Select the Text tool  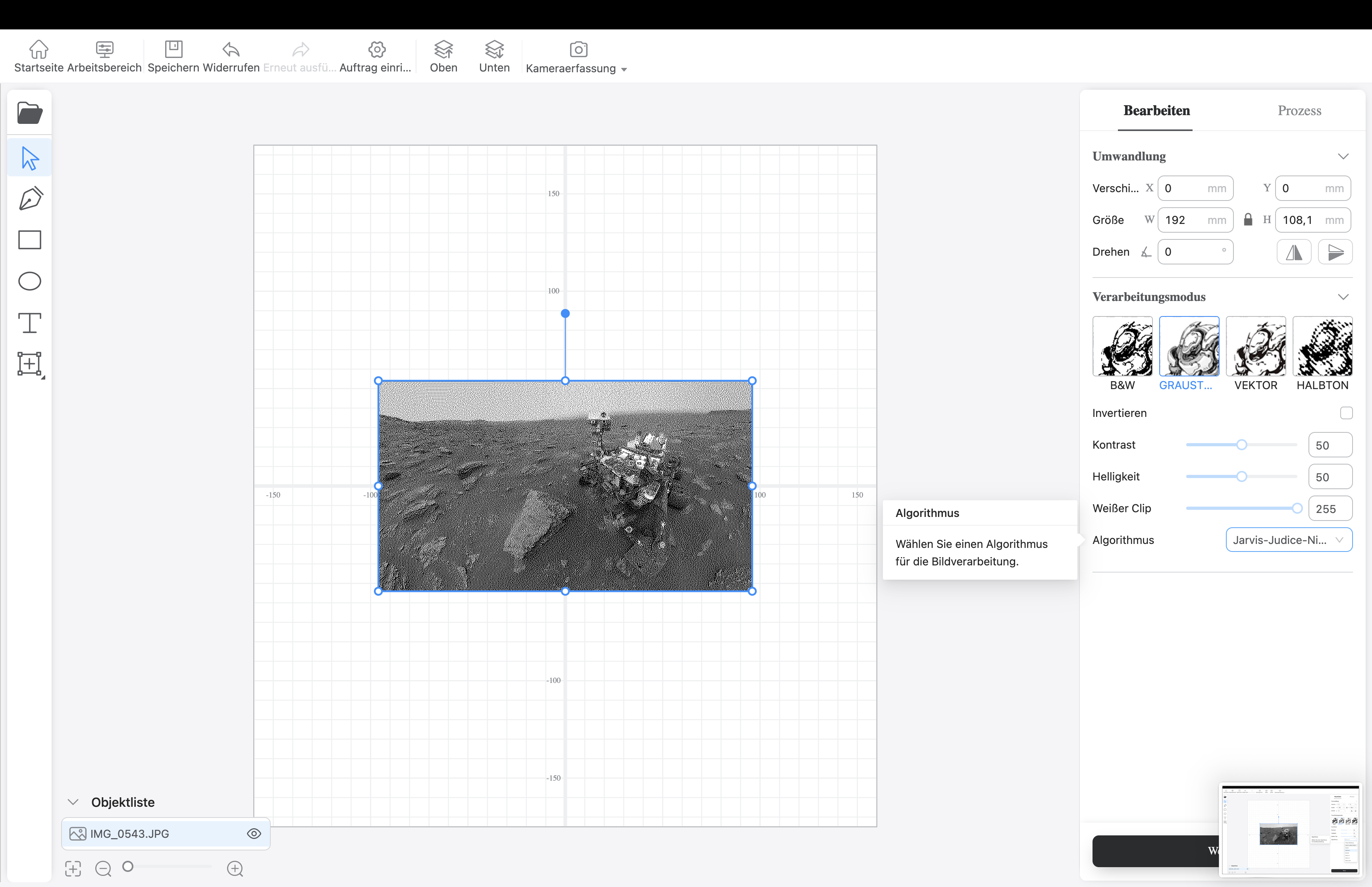[x=30, y=322]
